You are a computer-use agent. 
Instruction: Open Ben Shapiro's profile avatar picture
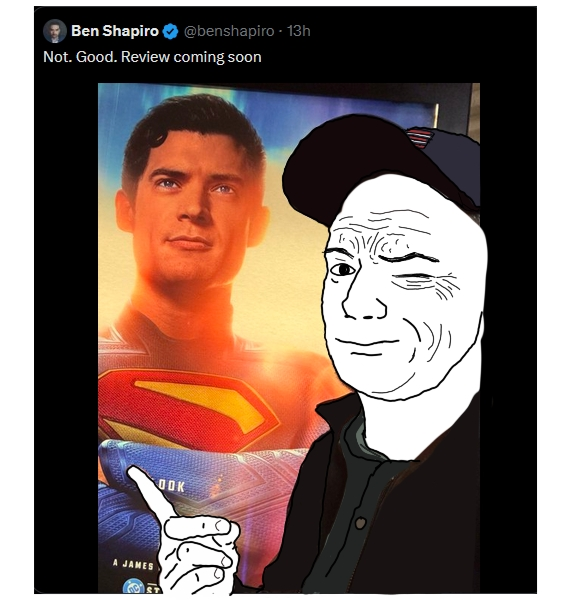[x=55, y=31]
